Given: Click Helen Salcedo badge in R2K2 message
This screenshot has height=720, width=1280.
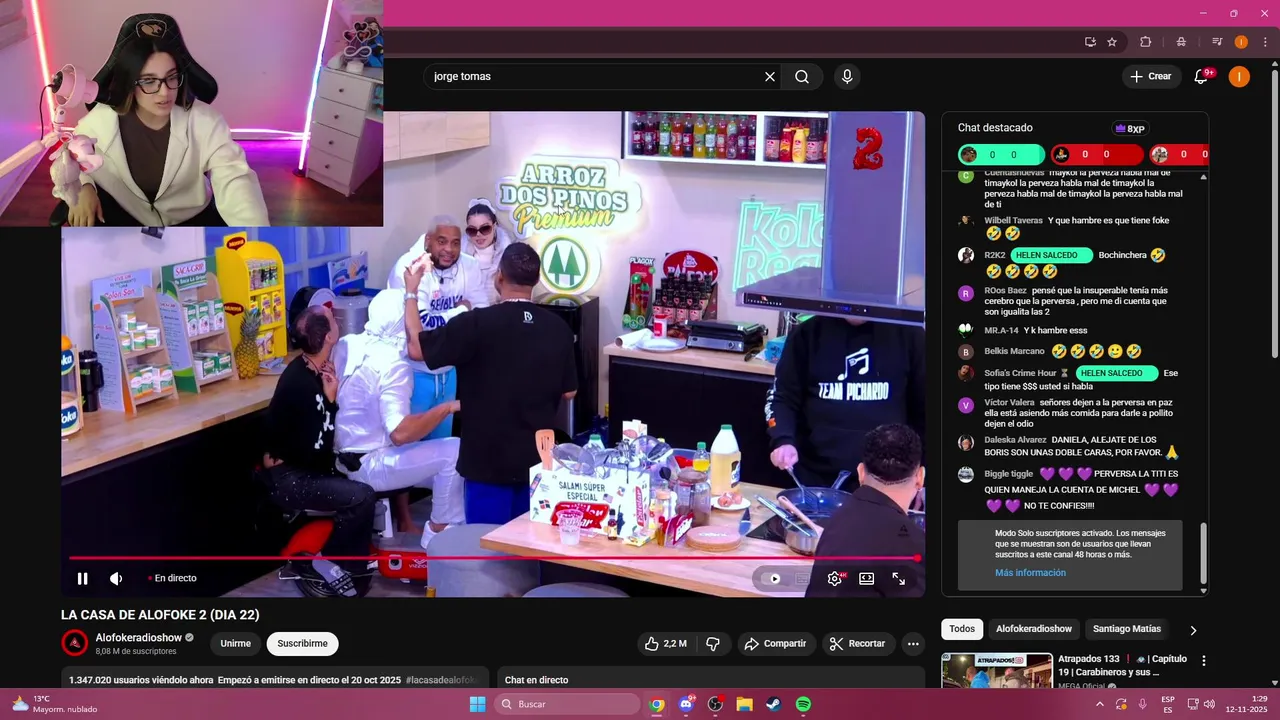Looking at the screenshot, I should pyautogui.click(x=1049, y=255).
